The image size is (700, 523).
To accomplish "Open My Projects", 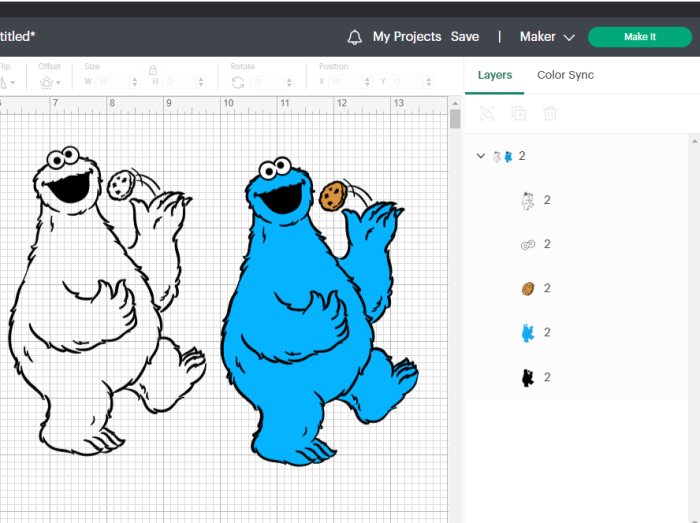I will (407, 37).
